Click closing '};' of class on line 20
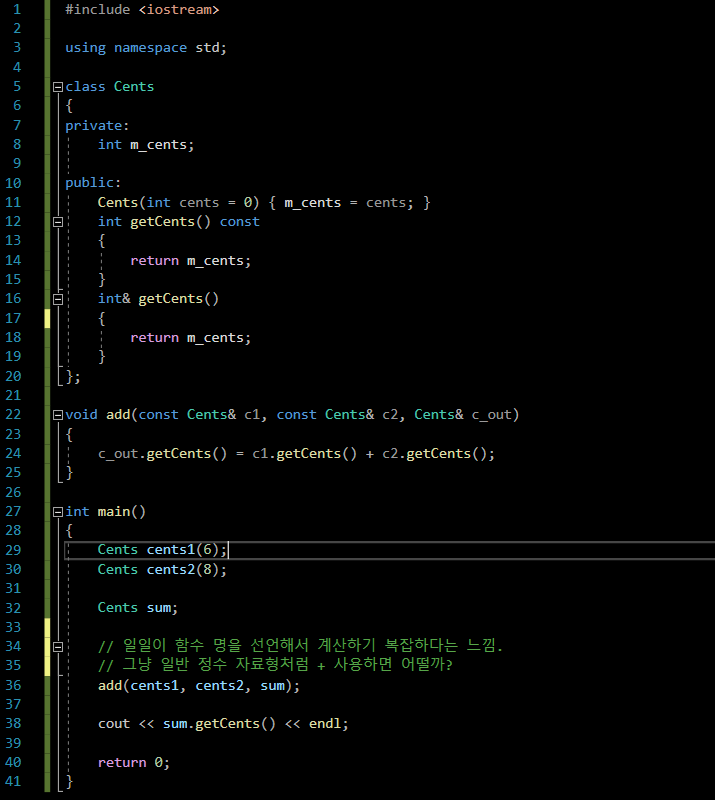Viewport: 715px width, 800px height. tap(73, 377)
